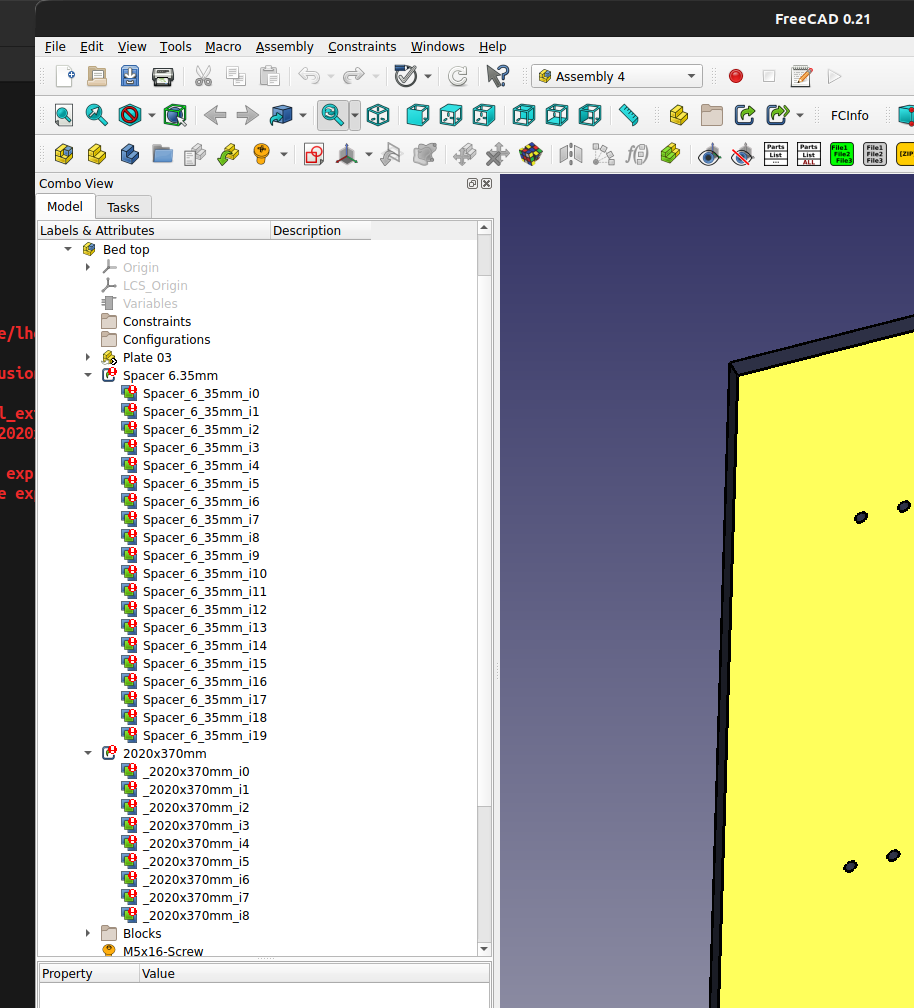
Task: Expand the Origin node
Action: pos(88,267)
